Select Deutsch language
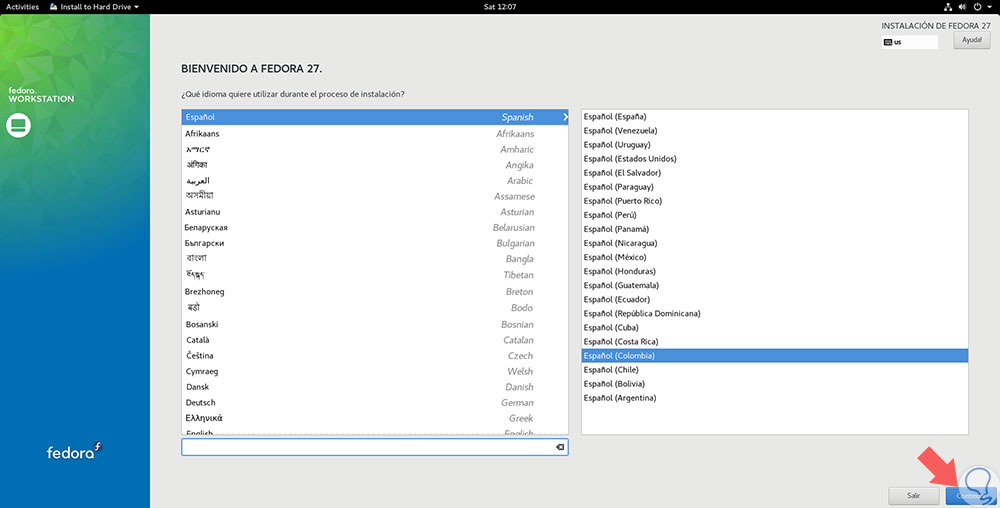1000x508 pixels. 374,402
